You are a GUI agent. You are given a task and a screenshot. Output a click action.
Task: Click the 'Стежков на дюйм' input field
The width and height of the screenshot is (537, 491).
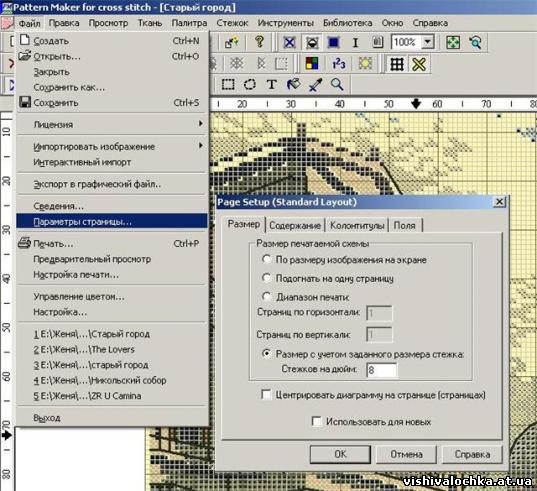coord(382,370)
